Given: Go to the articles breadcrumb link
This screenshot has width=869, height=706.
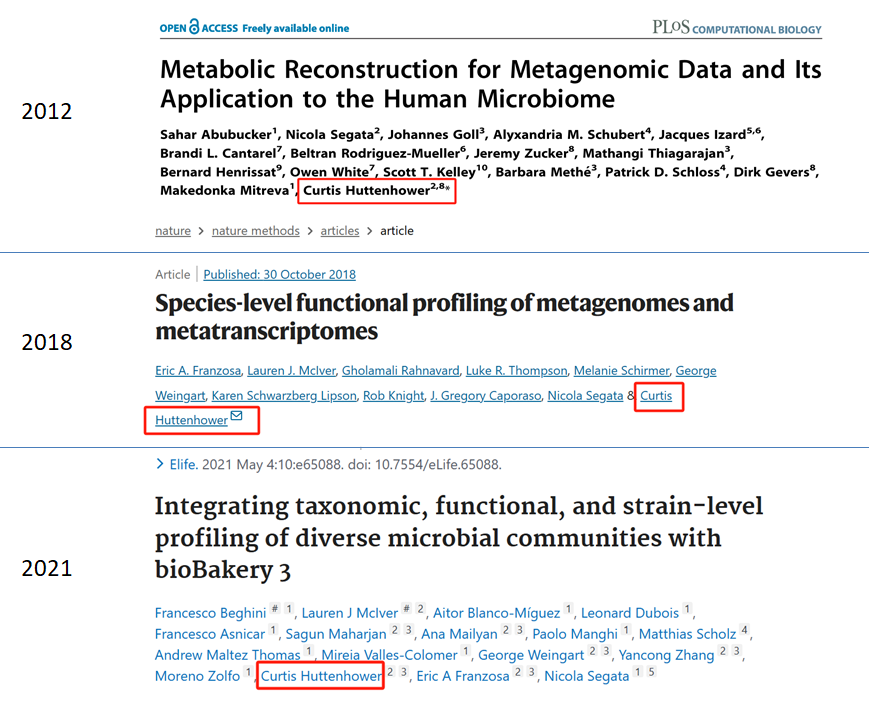Looking at the screenshot, I should tap(340, 231).
